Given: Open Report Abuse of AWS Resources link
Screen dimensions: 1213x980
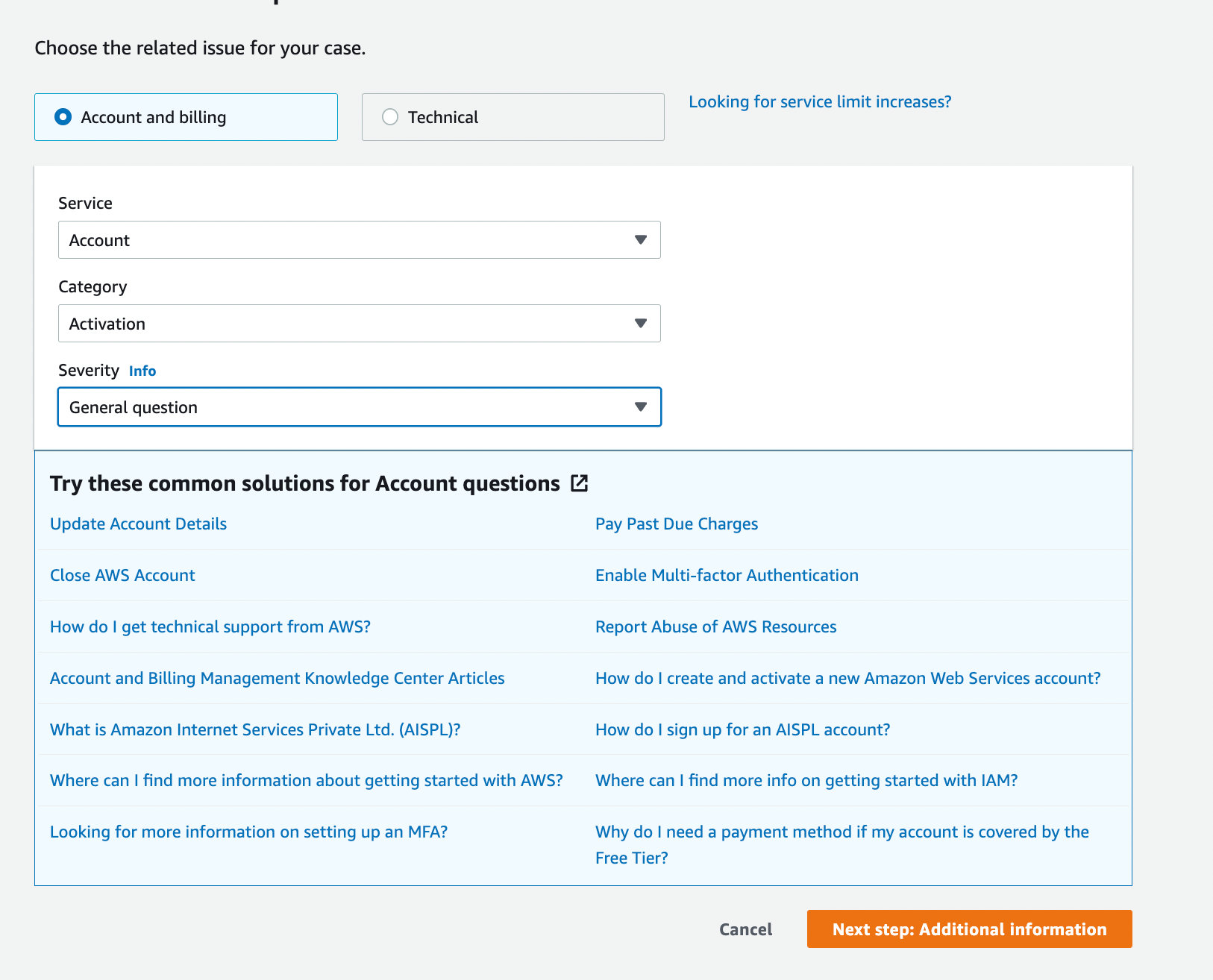Looking at the screenshot, I should click(716, 626).
